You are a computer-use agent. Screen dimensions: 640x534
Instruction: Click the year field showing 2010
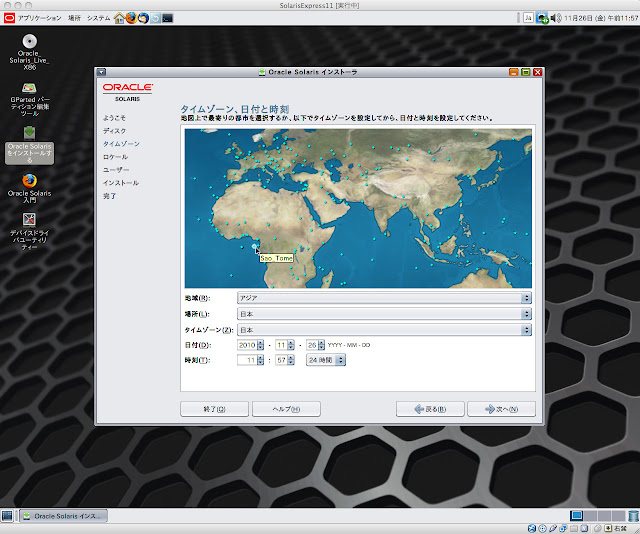point(247,345)
